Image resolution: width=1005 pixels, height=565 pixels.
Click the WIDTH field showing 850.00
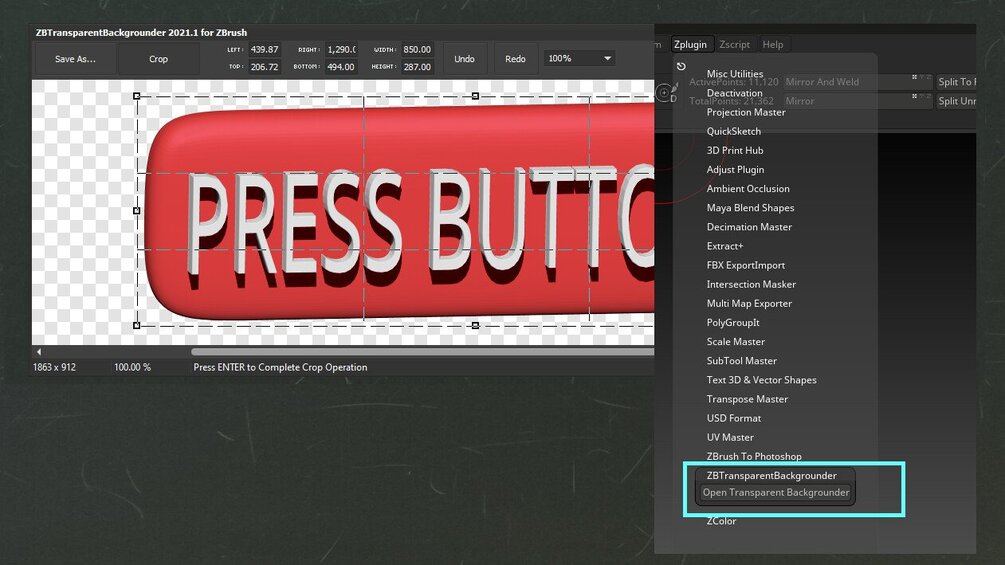[417, 49]
